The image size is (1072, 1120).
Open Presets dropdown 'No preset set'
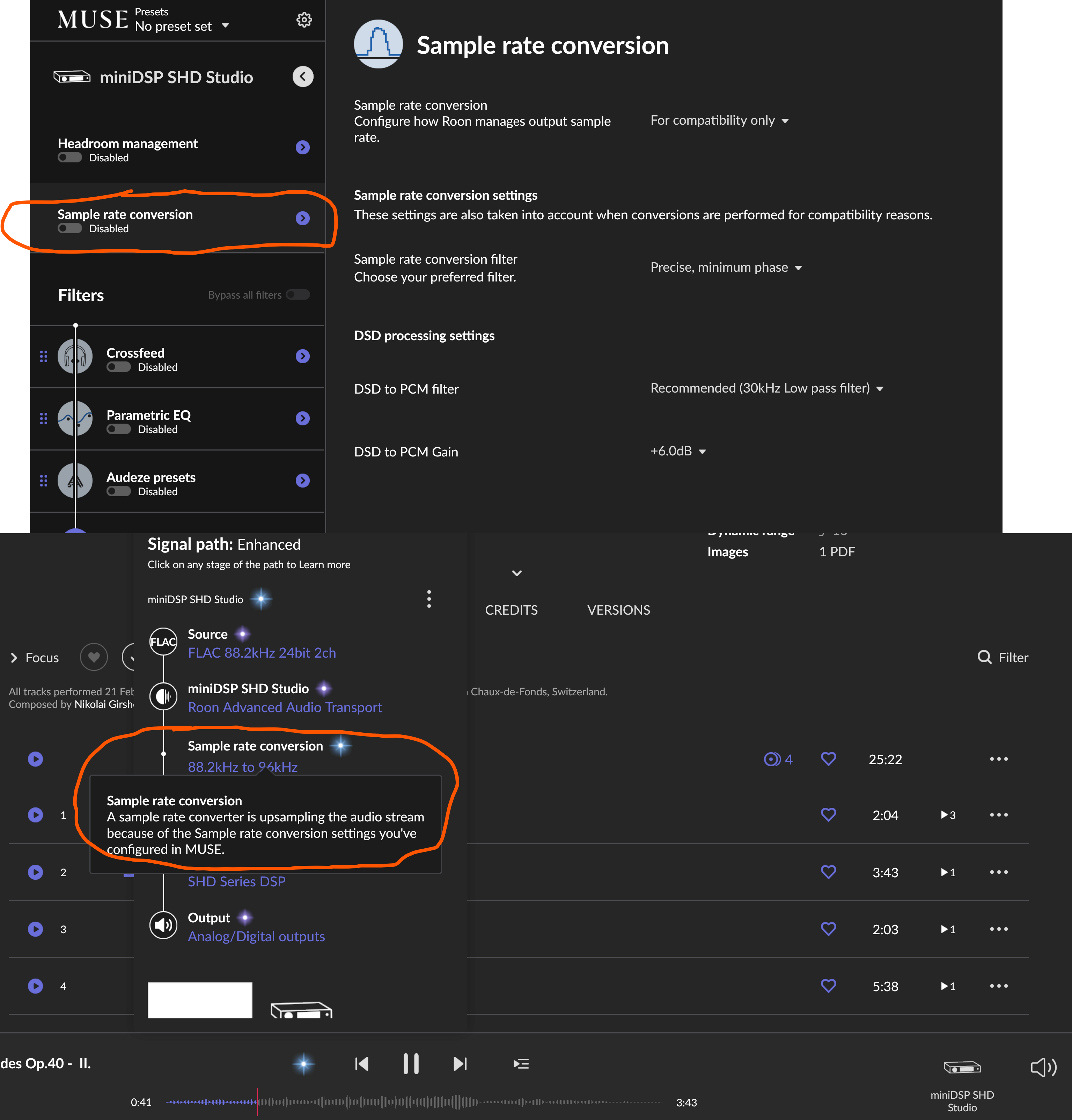click(182, 26)
